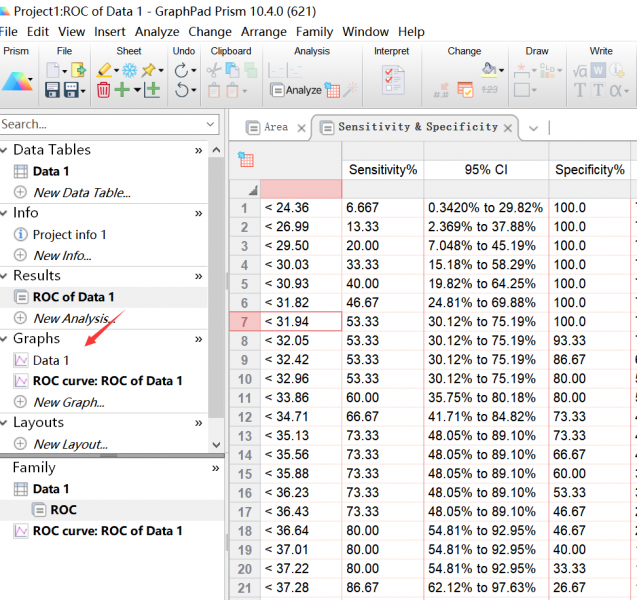Open the dropdown arrow beside the Prism logo
Image resolution: width=637 pixels, height=600 pixels.
coord(31,80)
